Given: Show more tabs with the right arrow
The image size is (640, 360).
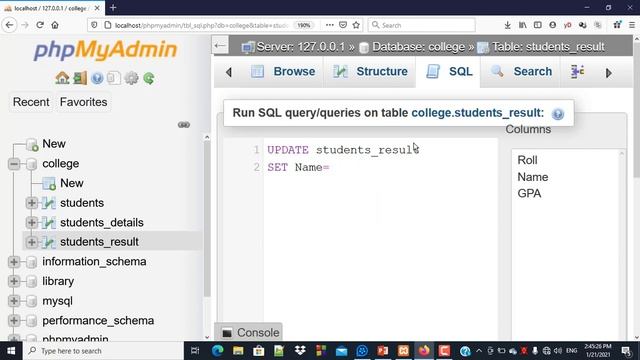Looking at the screenshot, I should point(609,73).
